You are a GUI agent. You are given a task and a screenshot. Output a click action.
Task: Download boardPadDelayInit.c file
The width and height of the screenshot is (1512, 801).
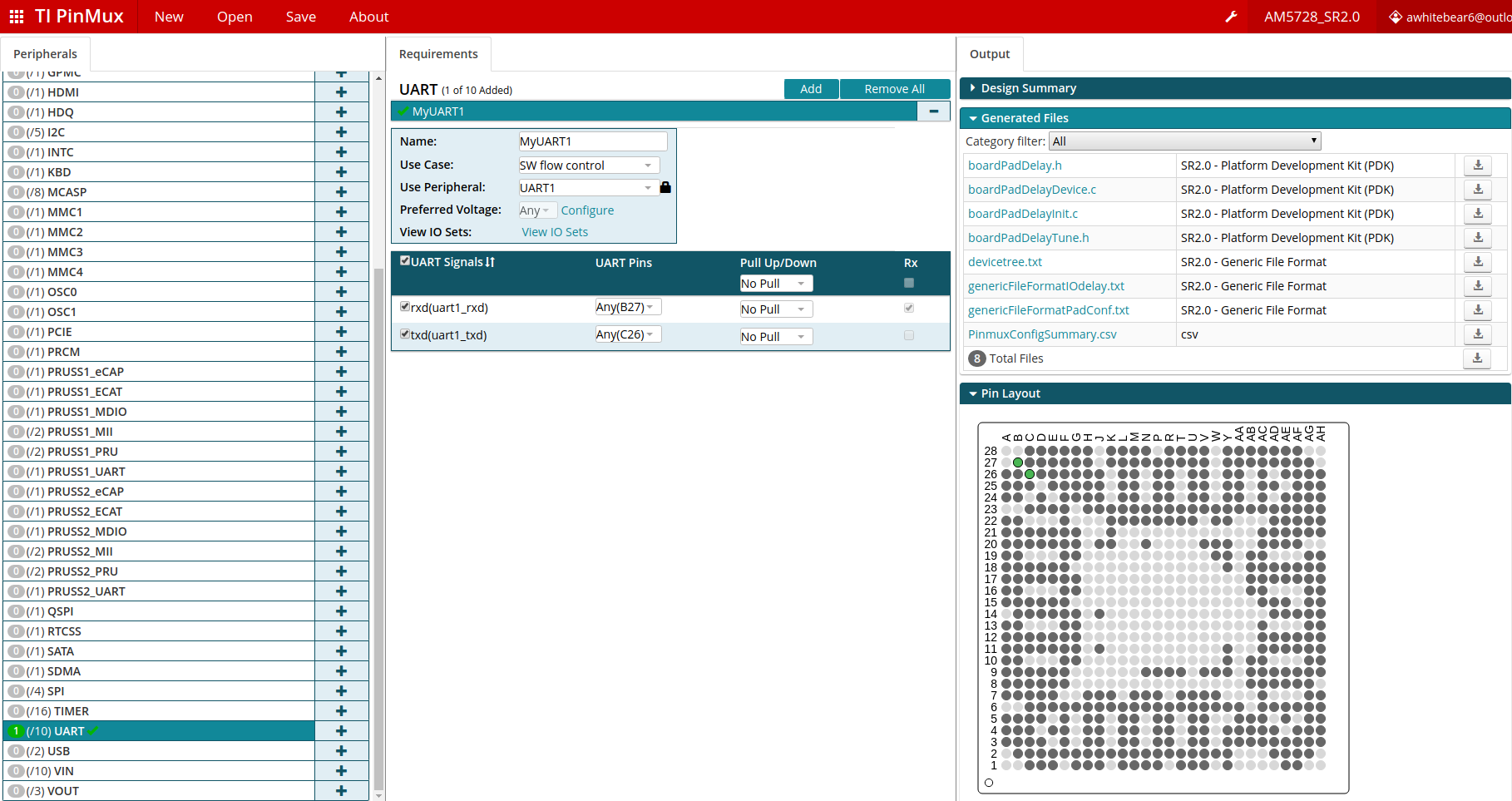[1478, 214]
